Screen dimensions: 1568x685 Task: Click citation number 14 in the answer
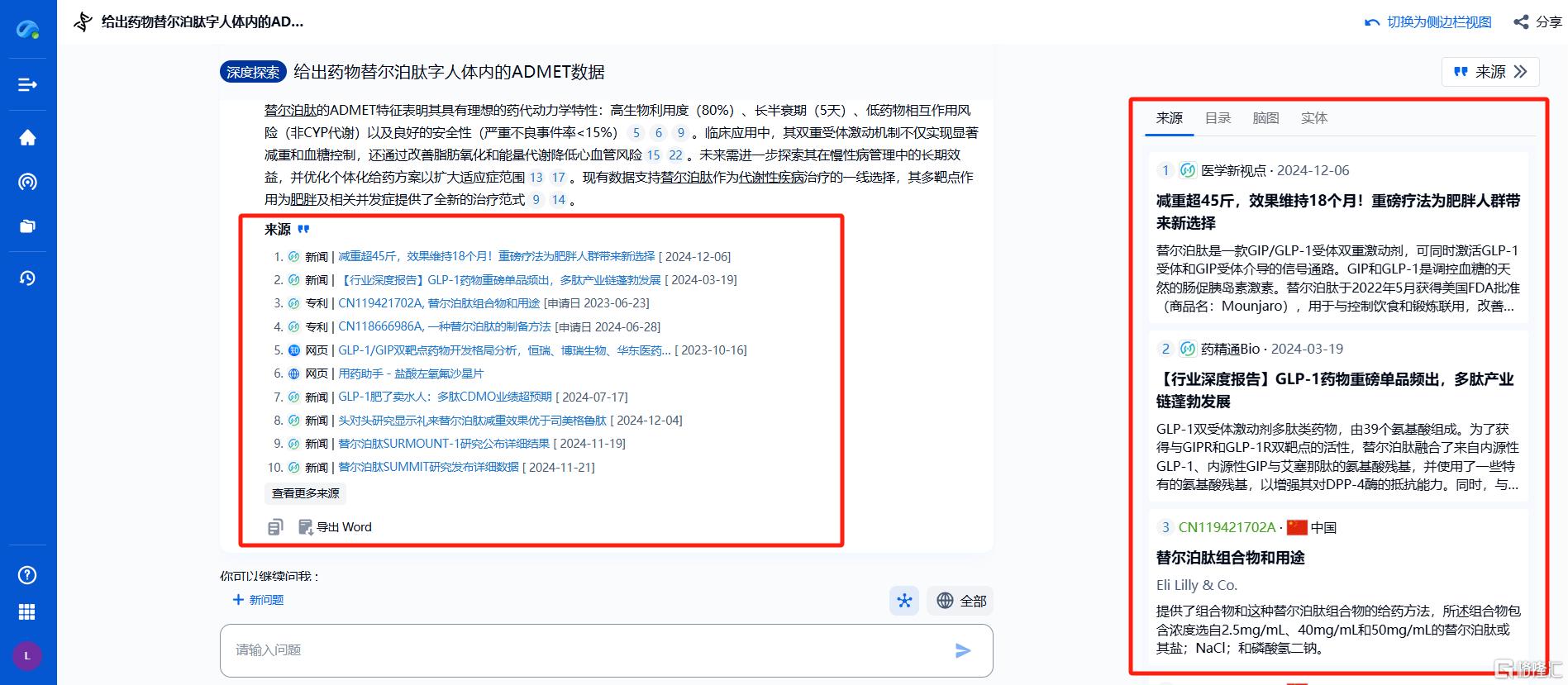click(x=558, y=199)
